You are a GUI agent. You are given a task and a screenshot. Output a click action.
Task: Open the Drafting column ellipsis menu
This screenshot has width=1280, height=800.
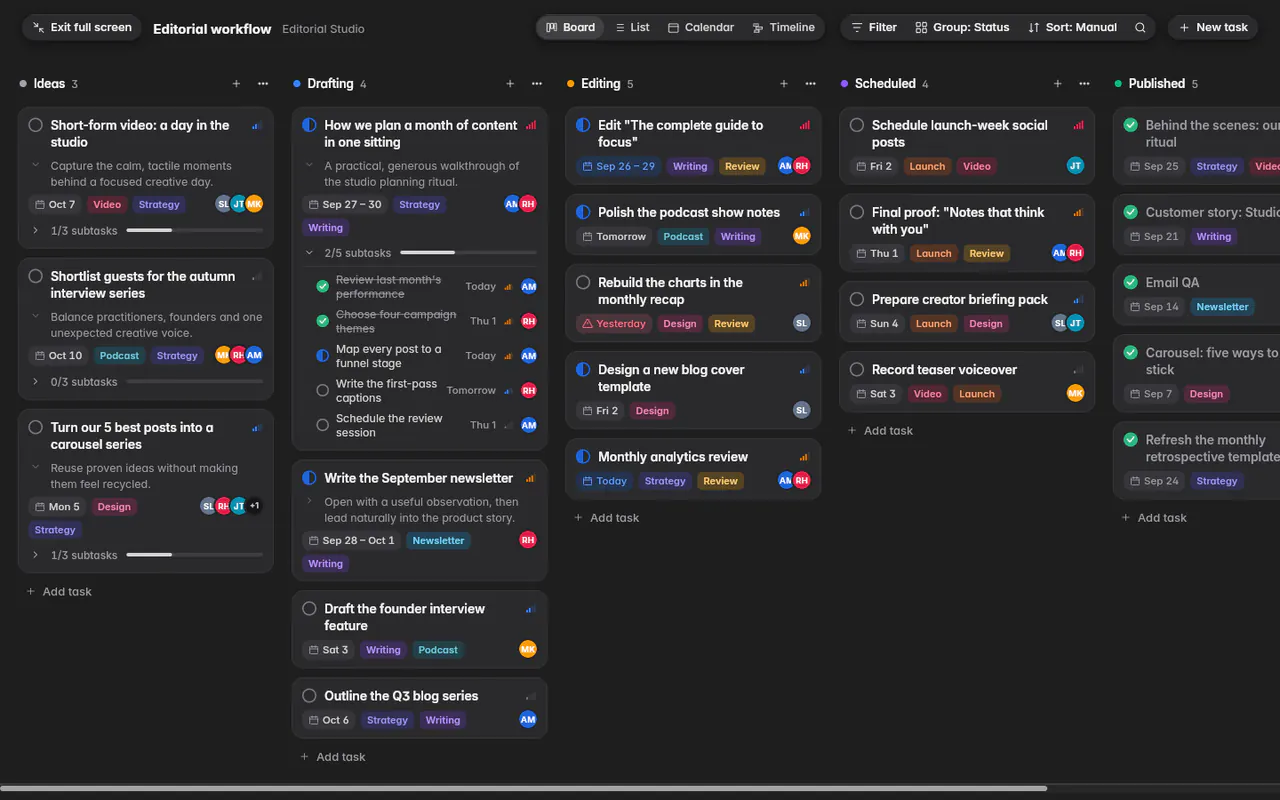537,84
